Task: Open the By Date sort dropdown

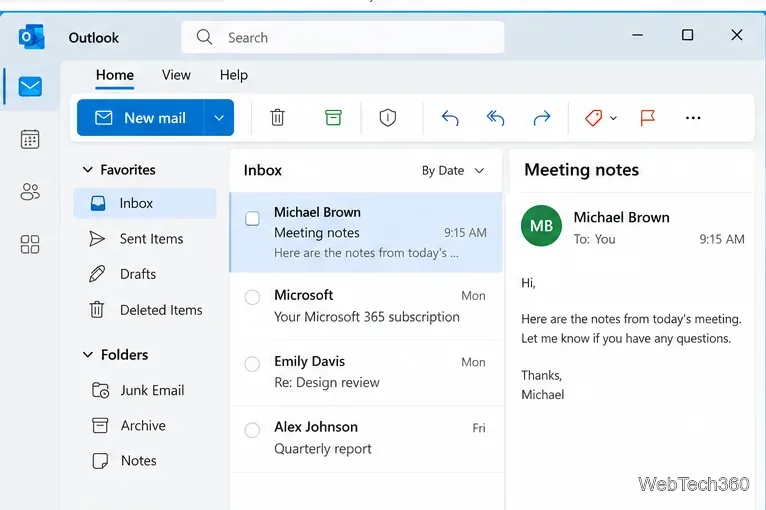Action: pos(453,170)
